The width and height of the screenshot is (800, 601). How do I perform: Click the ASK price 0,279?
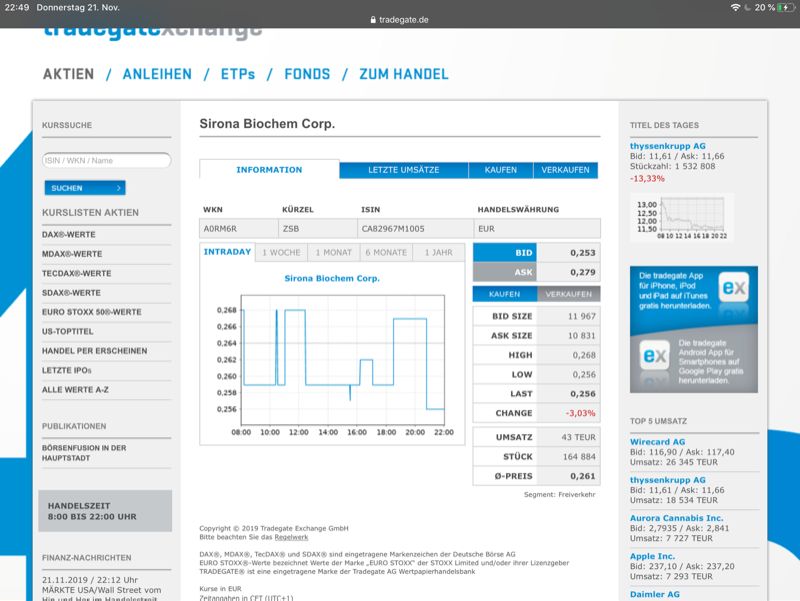pyautogui.click(x=583, y=272)
